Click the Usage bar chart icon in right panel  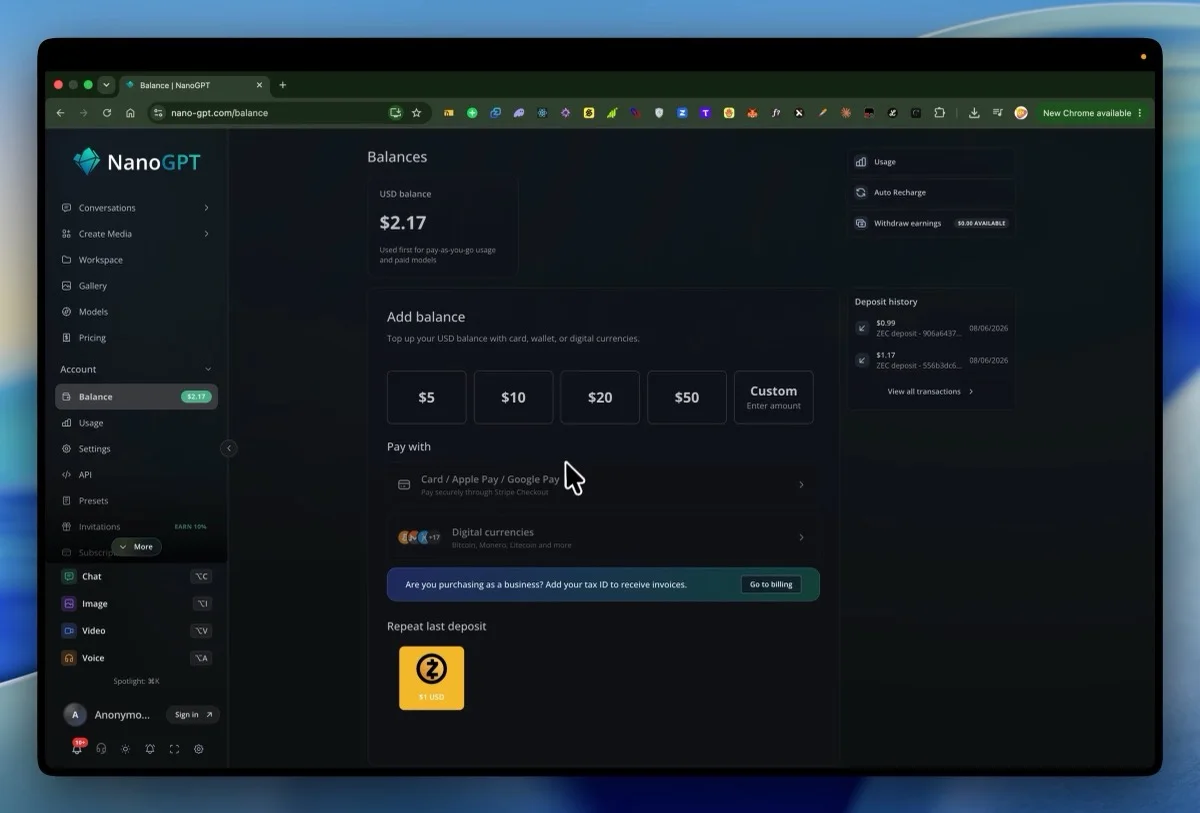click(x=861, y=162)
